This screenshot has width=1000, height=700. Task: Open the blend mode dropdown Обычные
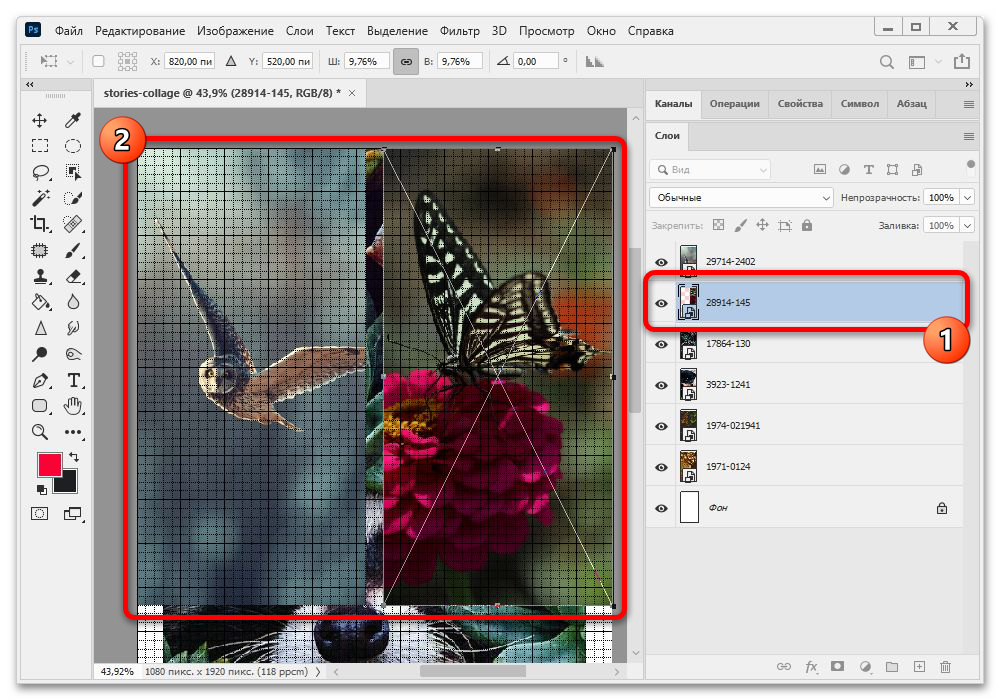pyautogui.click(x=740, y=198)
